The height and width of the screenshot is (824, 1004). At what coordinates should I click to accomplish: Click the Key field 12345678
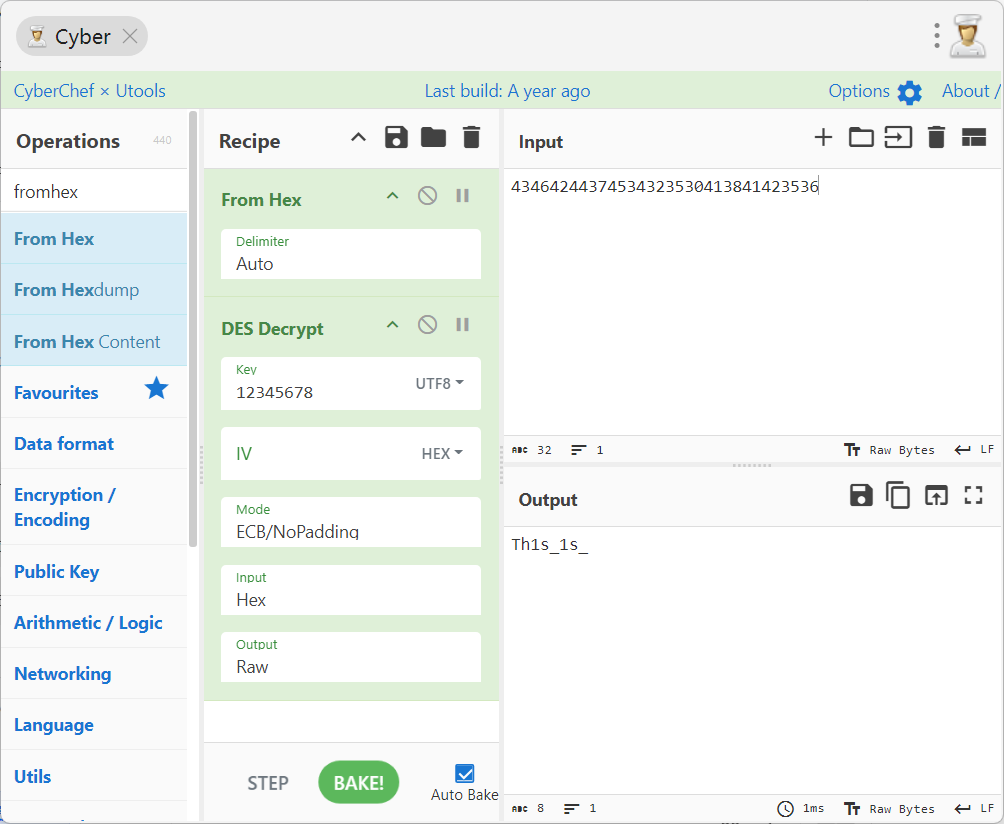coord(317,384)
